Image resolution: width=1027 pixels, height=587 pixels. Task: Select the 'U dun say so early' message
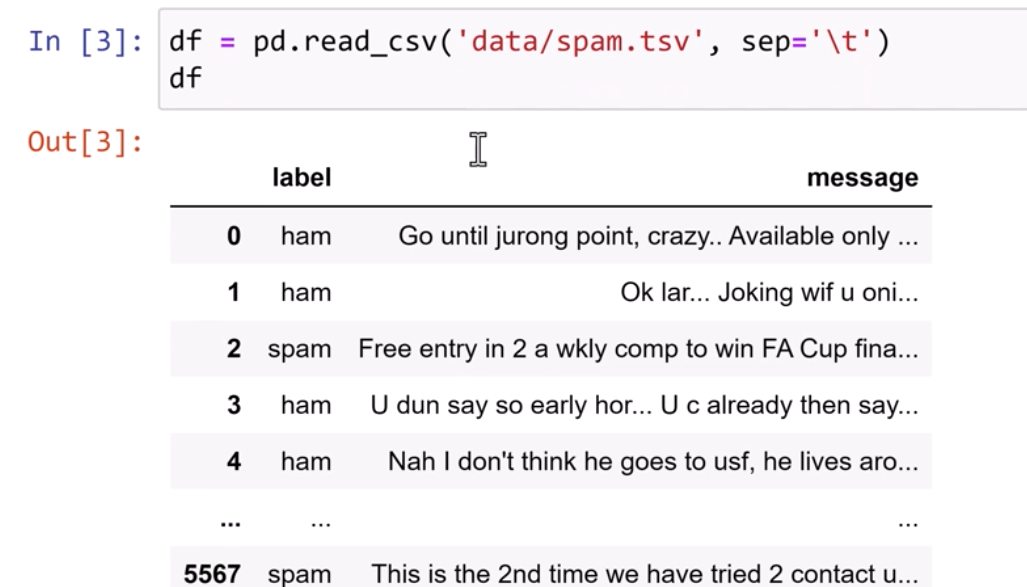643,405
